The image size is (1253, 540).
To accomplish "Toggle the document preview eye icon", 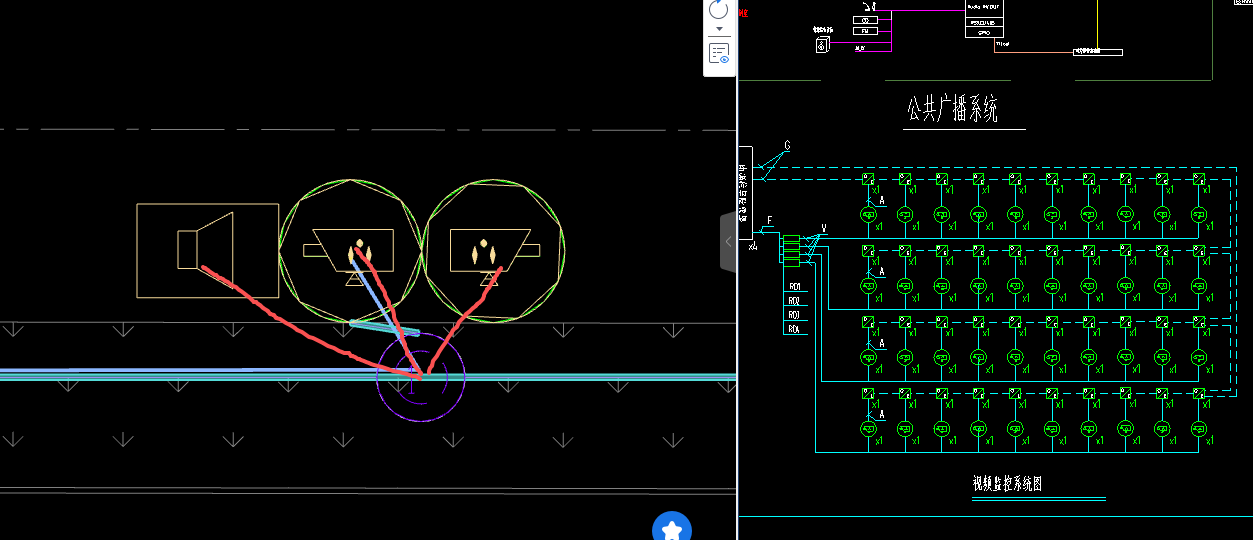I will pyautogui.click(x=719, y=54).
